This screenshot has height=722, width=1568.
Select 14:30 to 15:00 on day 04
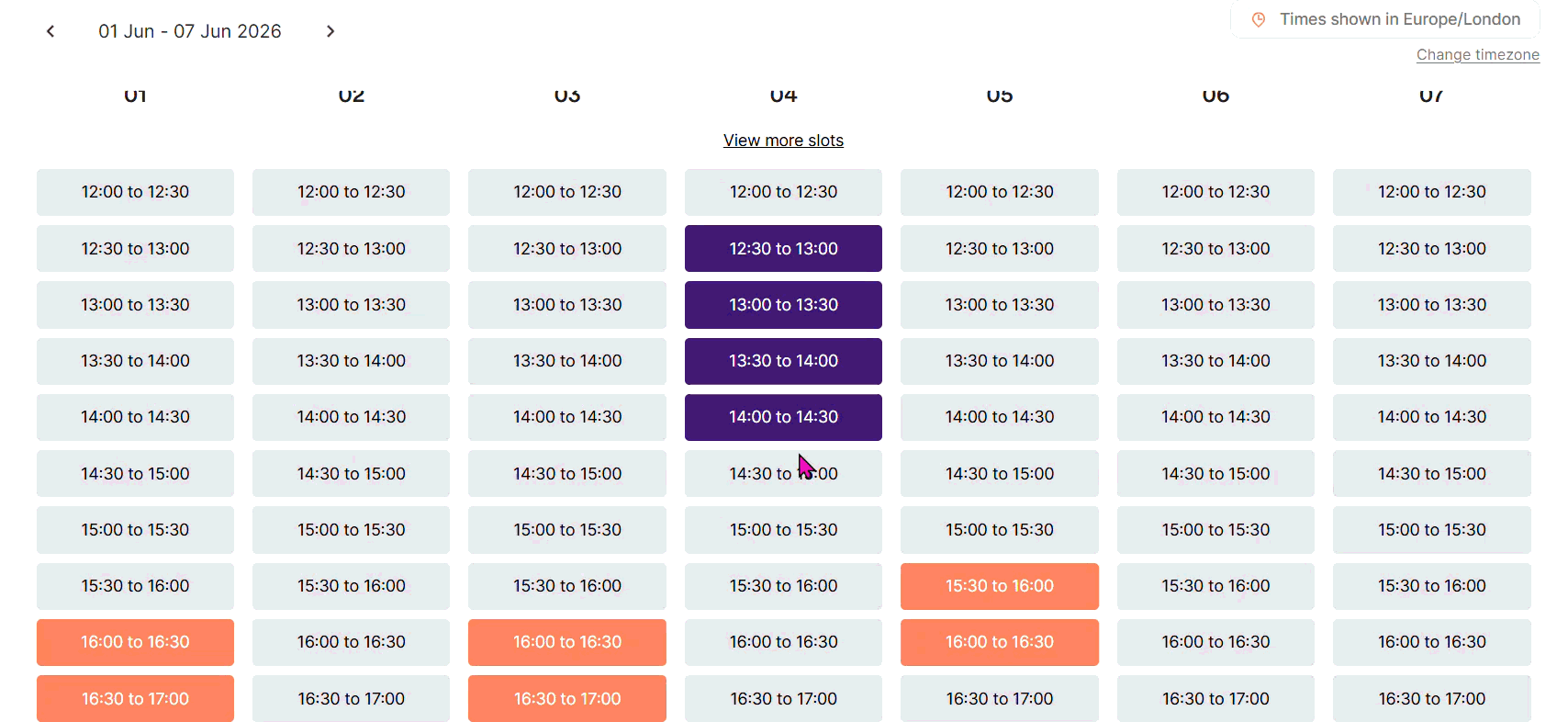pyautogui.click(x=783, y=474)
